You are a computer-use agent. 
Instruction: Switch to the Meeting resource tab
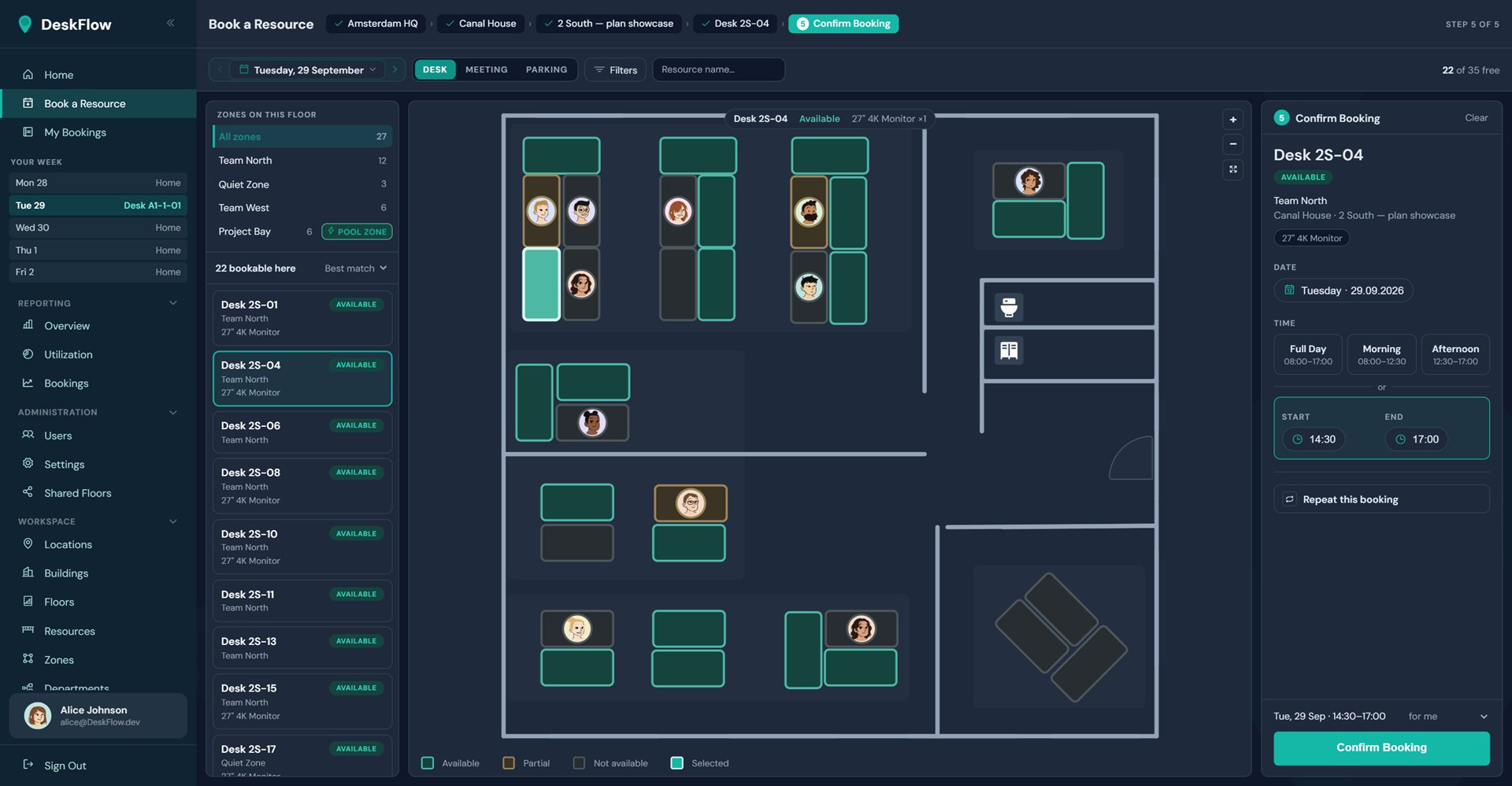tap(486, 69)
